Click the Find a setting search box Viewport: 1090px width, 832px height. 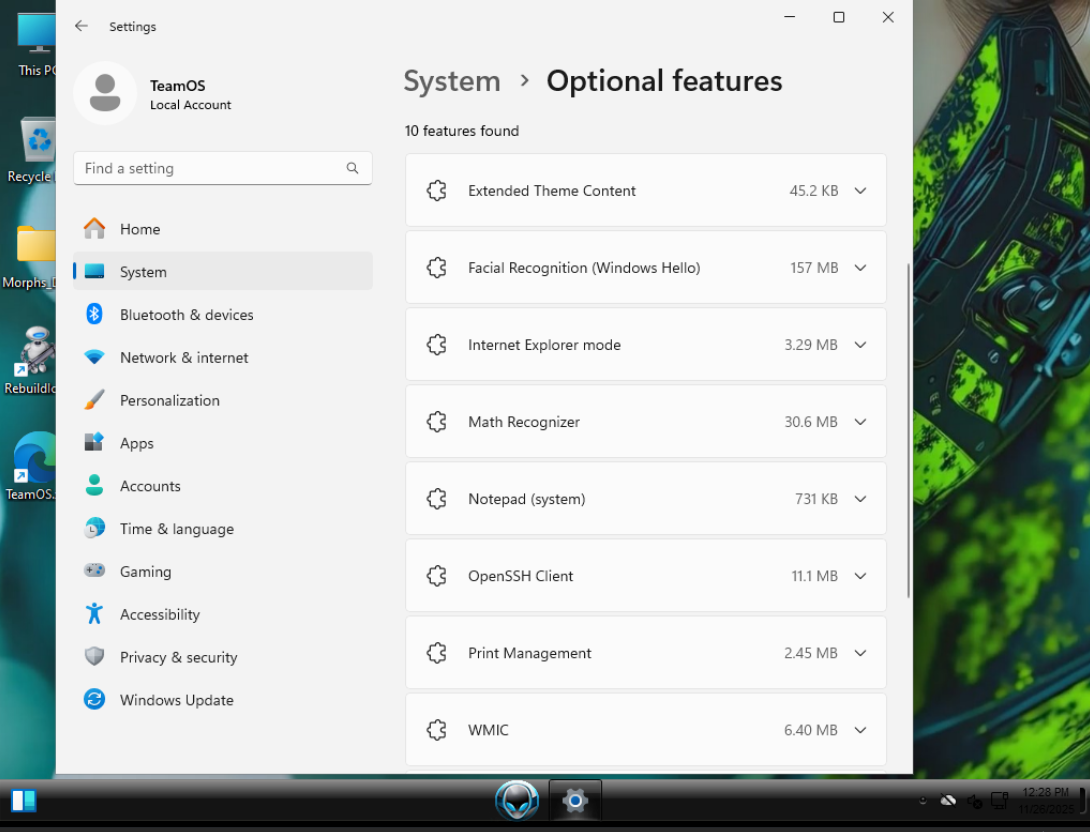[210, 168]
